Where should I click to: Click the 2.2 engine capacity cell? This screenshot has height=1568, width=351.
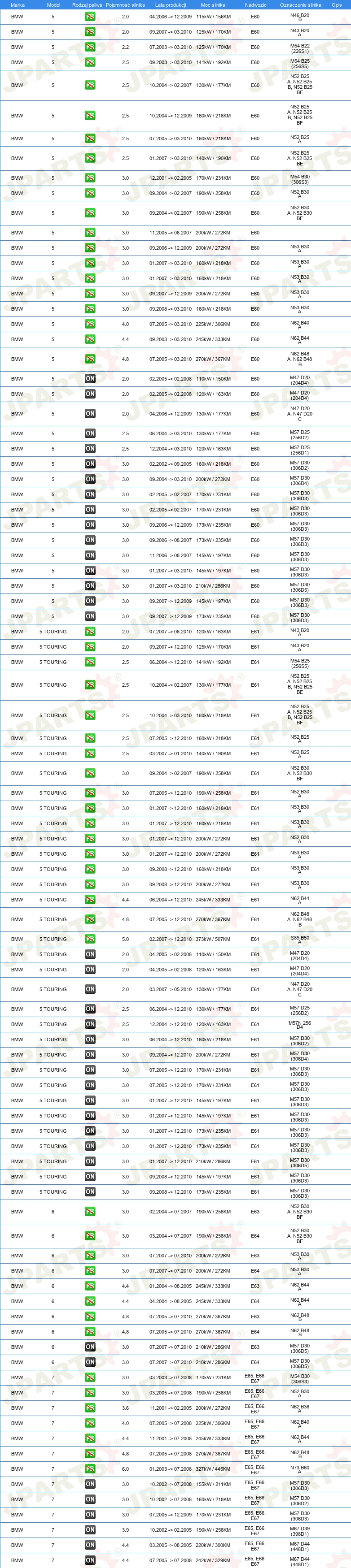pyautogui.click(x=125, y=47)
